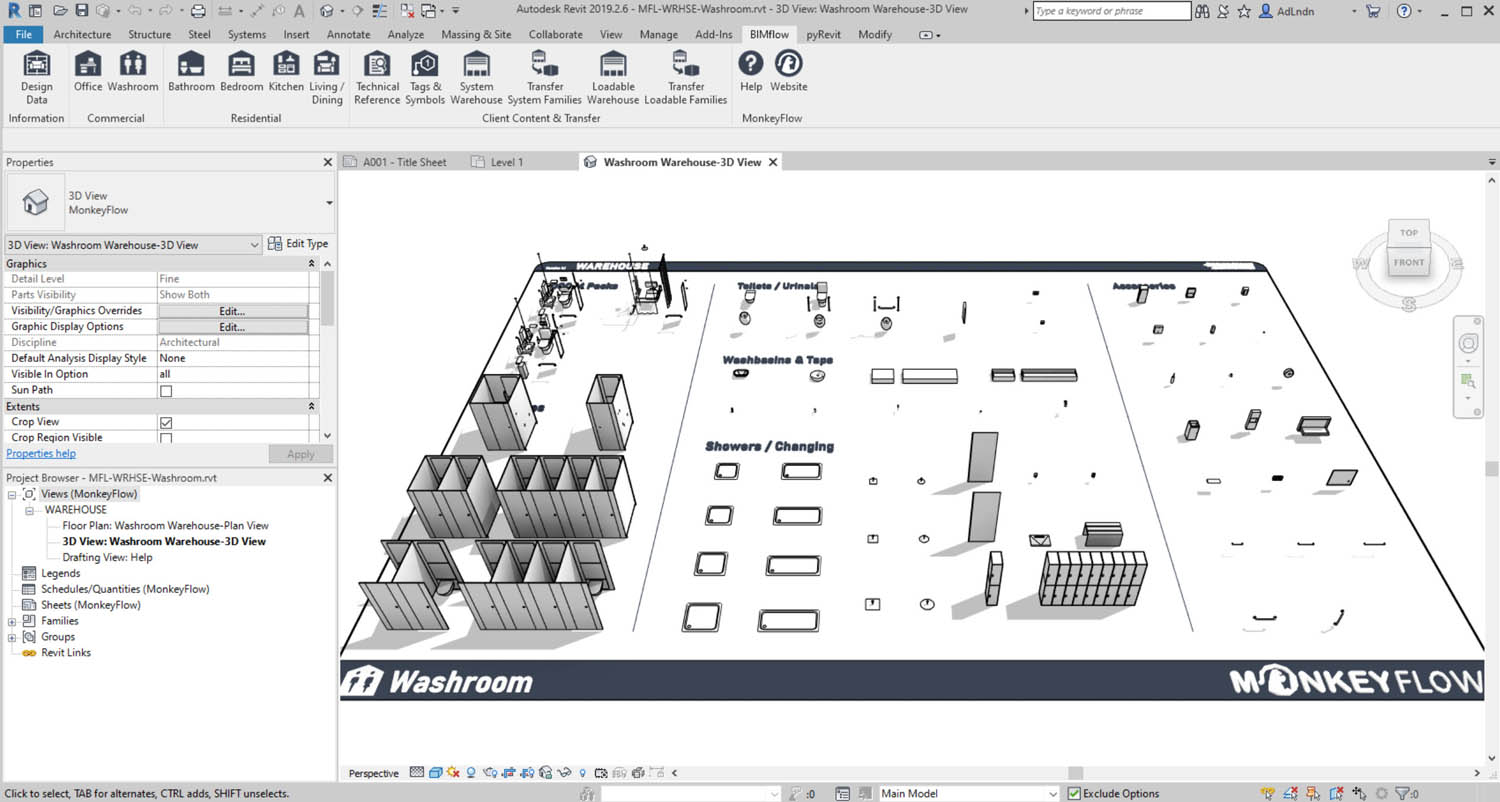The image size is (1500, 802).
Task: Toggle the Exclude Options checkbox
Action: coord(1074,793)
